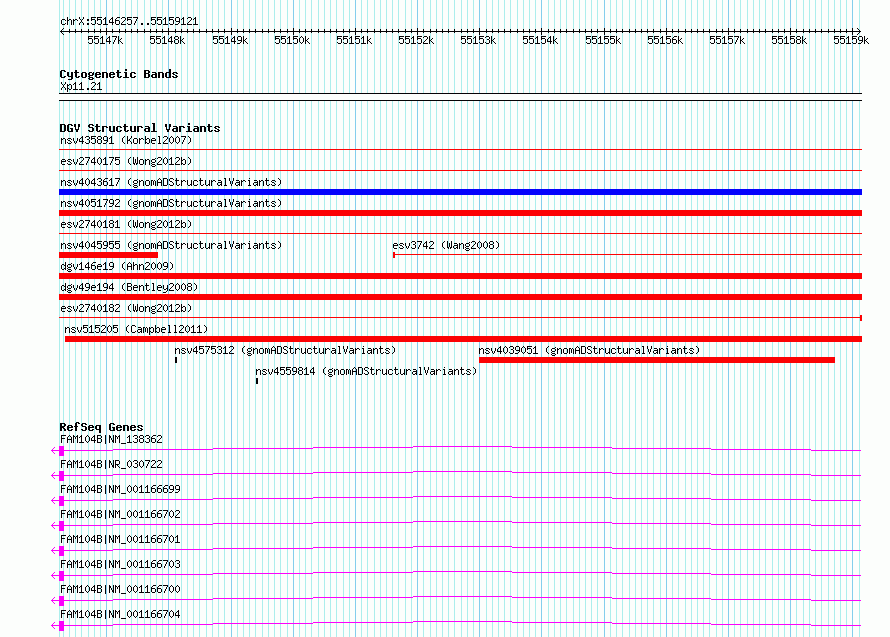Select the nsv4575312 small variant marker
Image resolution: width=890 pixels, height=637 pixels.
point(176,360)
